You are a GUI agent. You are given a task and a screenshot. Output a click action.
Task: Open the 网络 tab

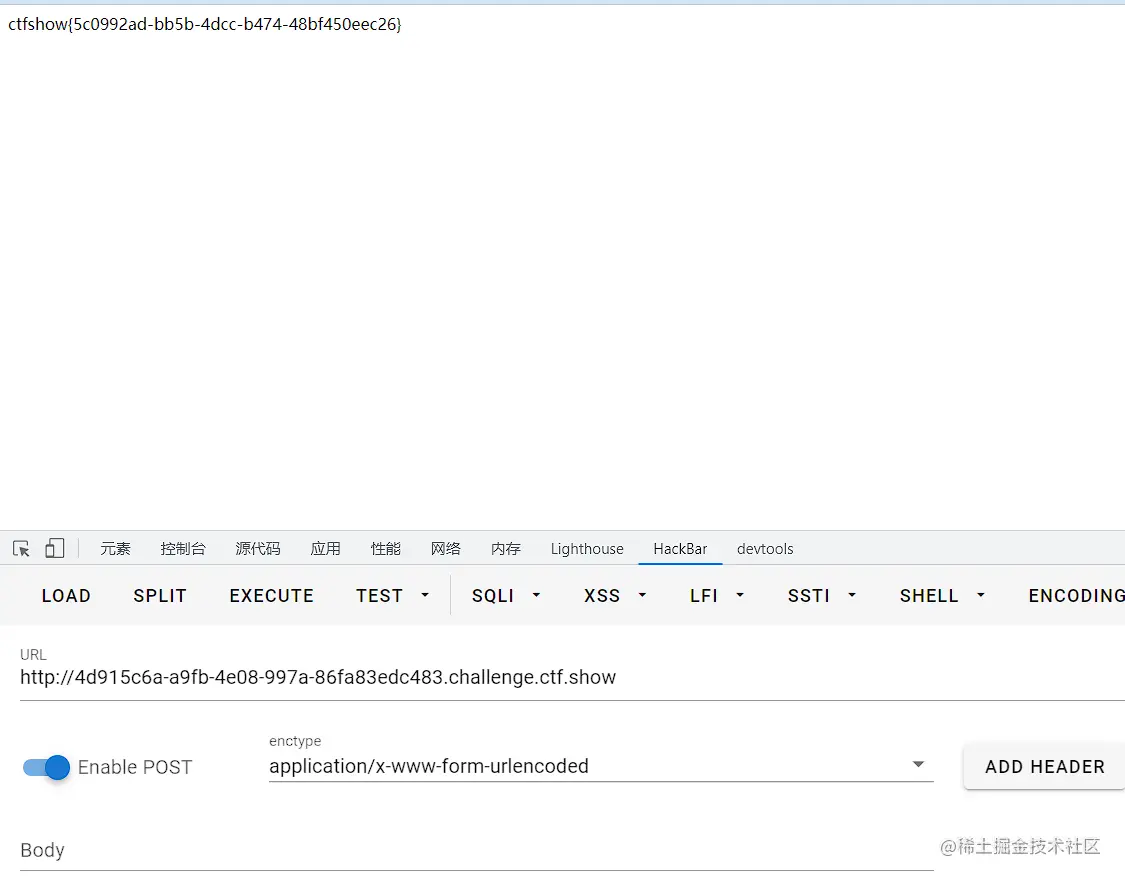point(446,549)
